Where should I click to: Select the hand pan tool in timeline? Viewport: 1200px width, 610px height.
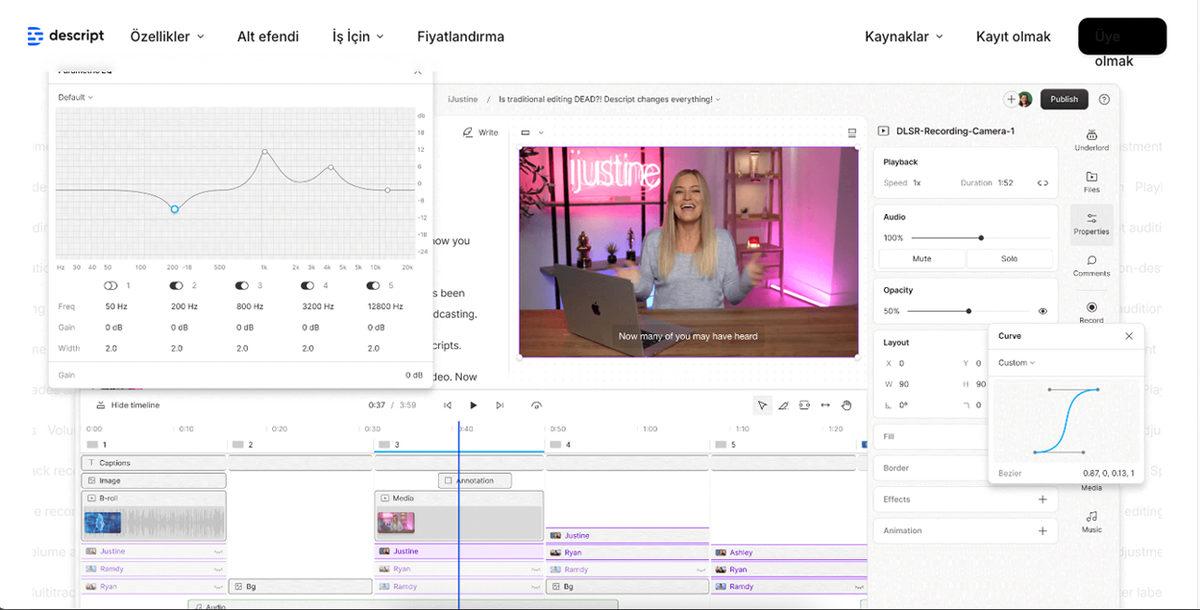(846, 405)
